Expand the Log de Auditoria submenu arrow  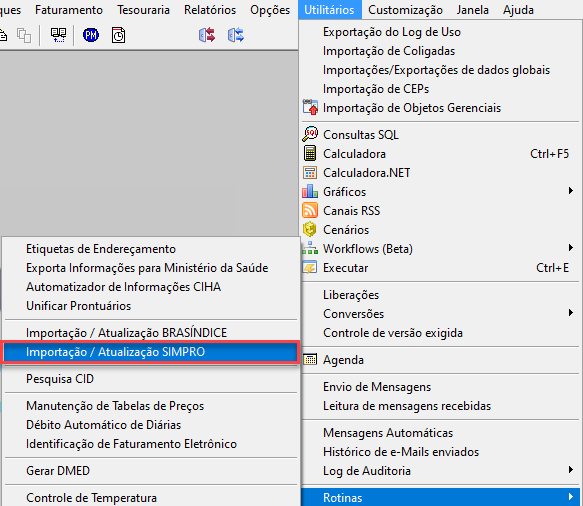(x=570, y=470)
